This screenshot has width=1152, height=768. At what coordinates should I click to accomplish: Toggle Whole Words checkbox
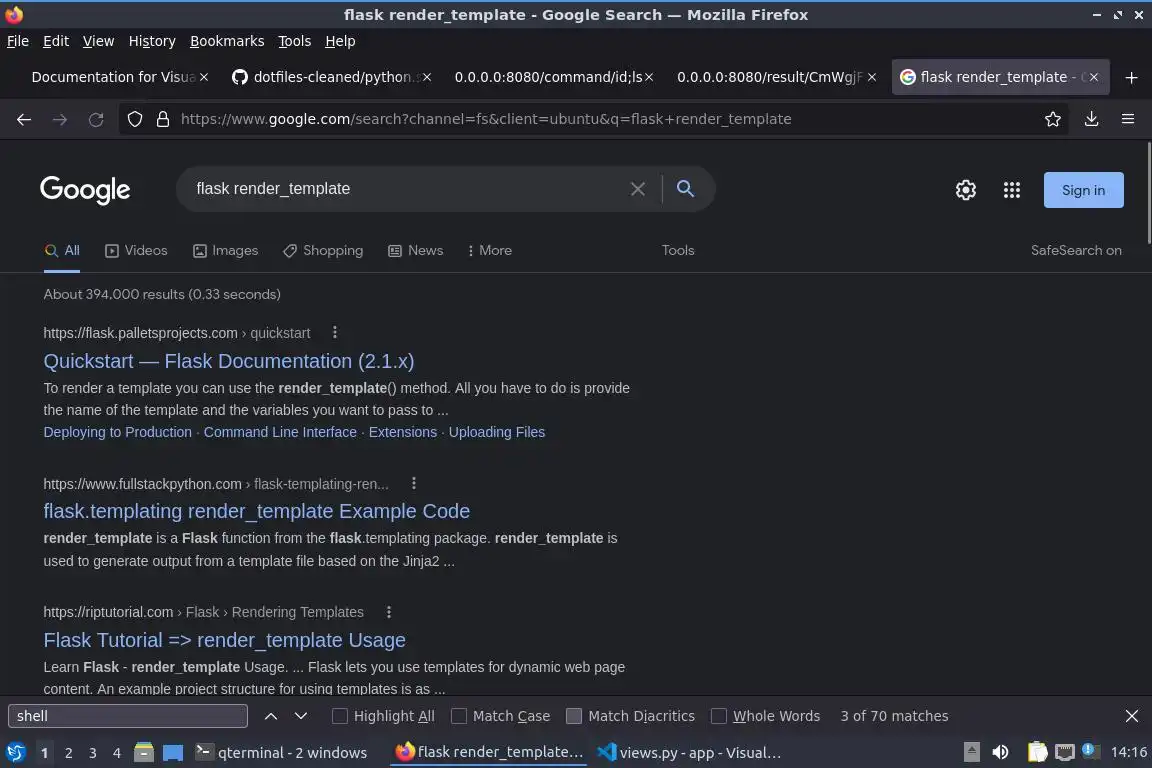tap(766, 716)
